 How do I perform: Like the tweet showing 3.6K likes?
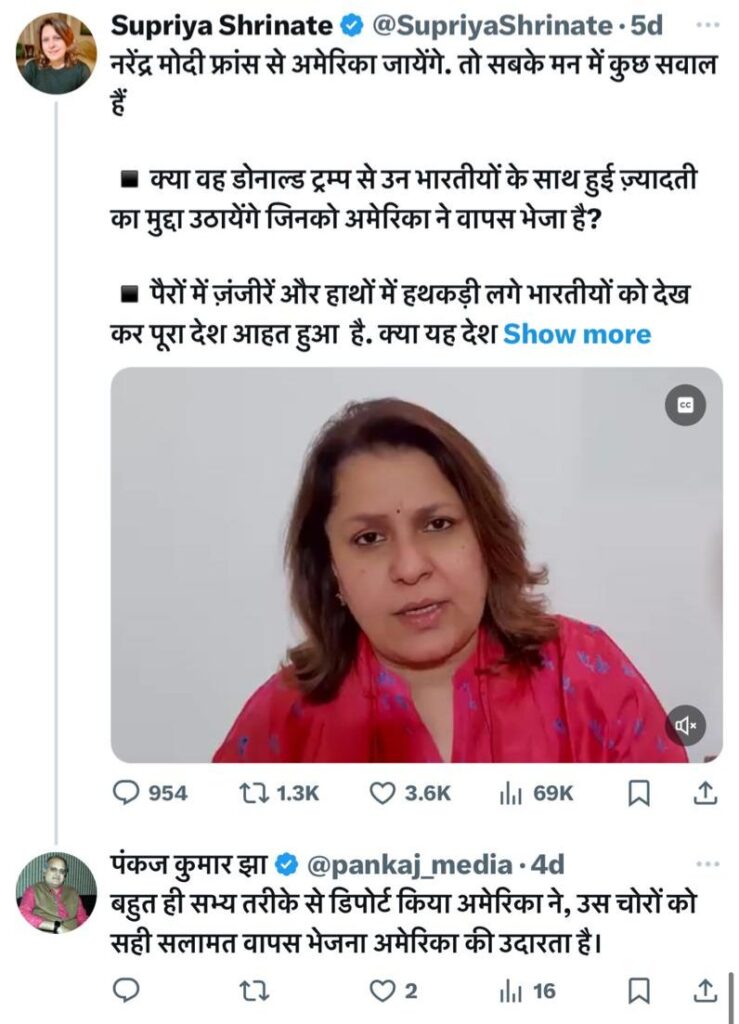click(x=410, y=793)
